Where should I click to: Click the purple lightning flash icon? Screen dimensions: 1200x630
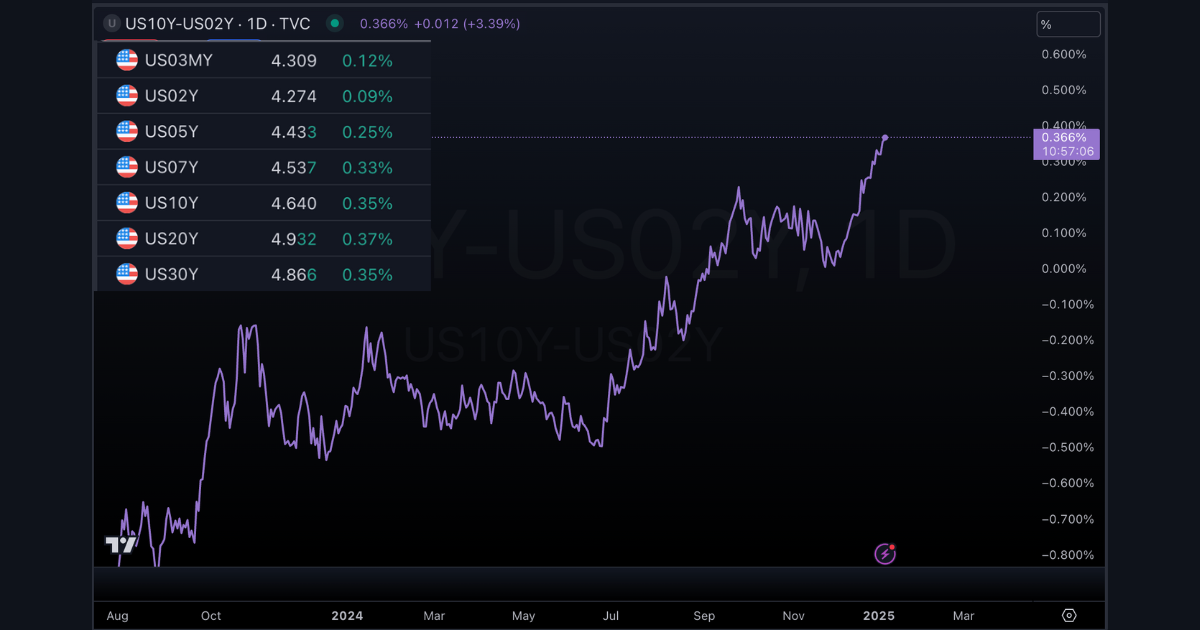click(885, 553)
